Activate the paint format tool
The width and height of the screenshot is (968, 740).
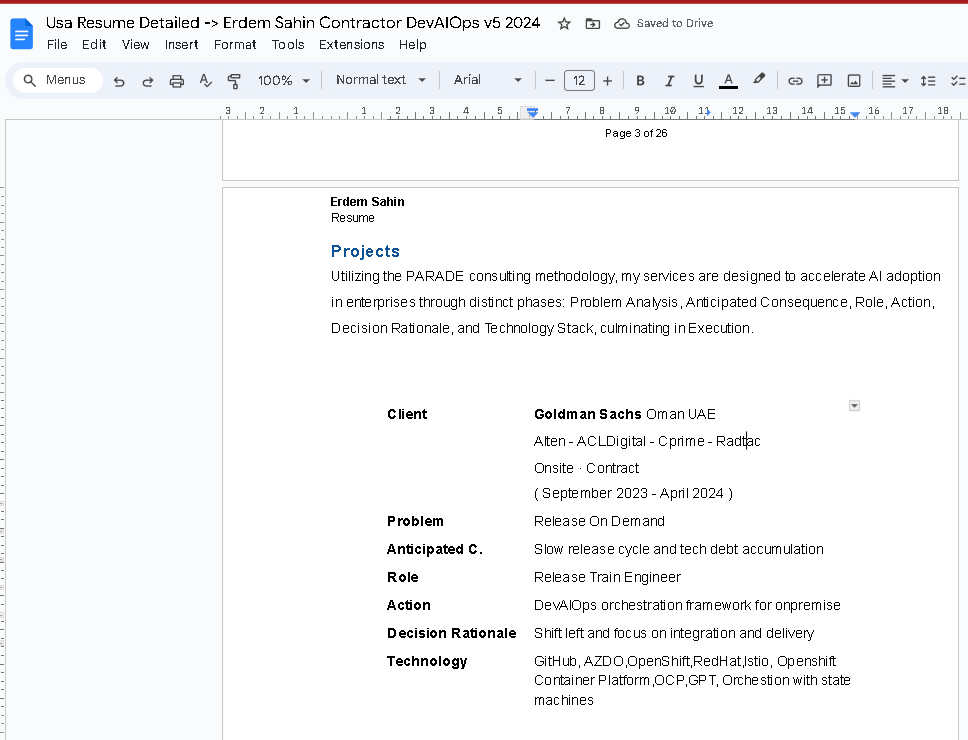pyautogui.click(x=234, y=81)
